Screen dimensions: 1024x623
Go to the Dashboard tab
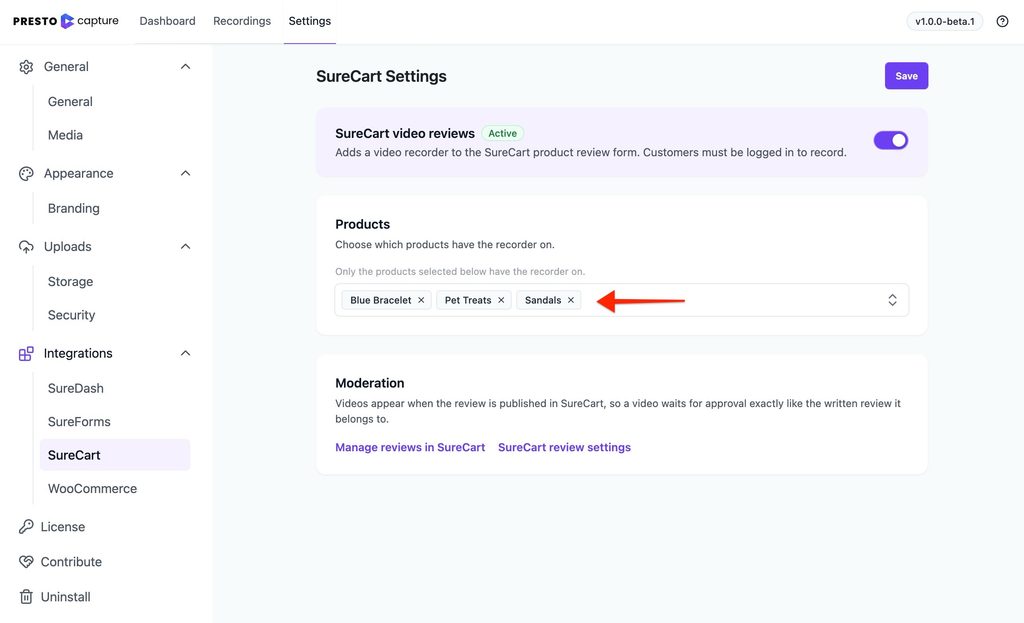pos(167,21)
